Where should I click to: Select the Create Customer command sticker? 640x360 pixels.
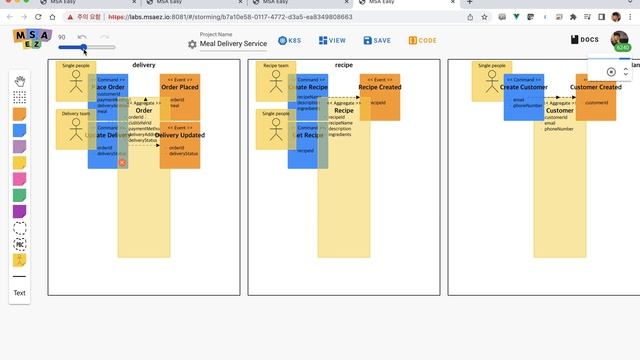click(524, 97)
